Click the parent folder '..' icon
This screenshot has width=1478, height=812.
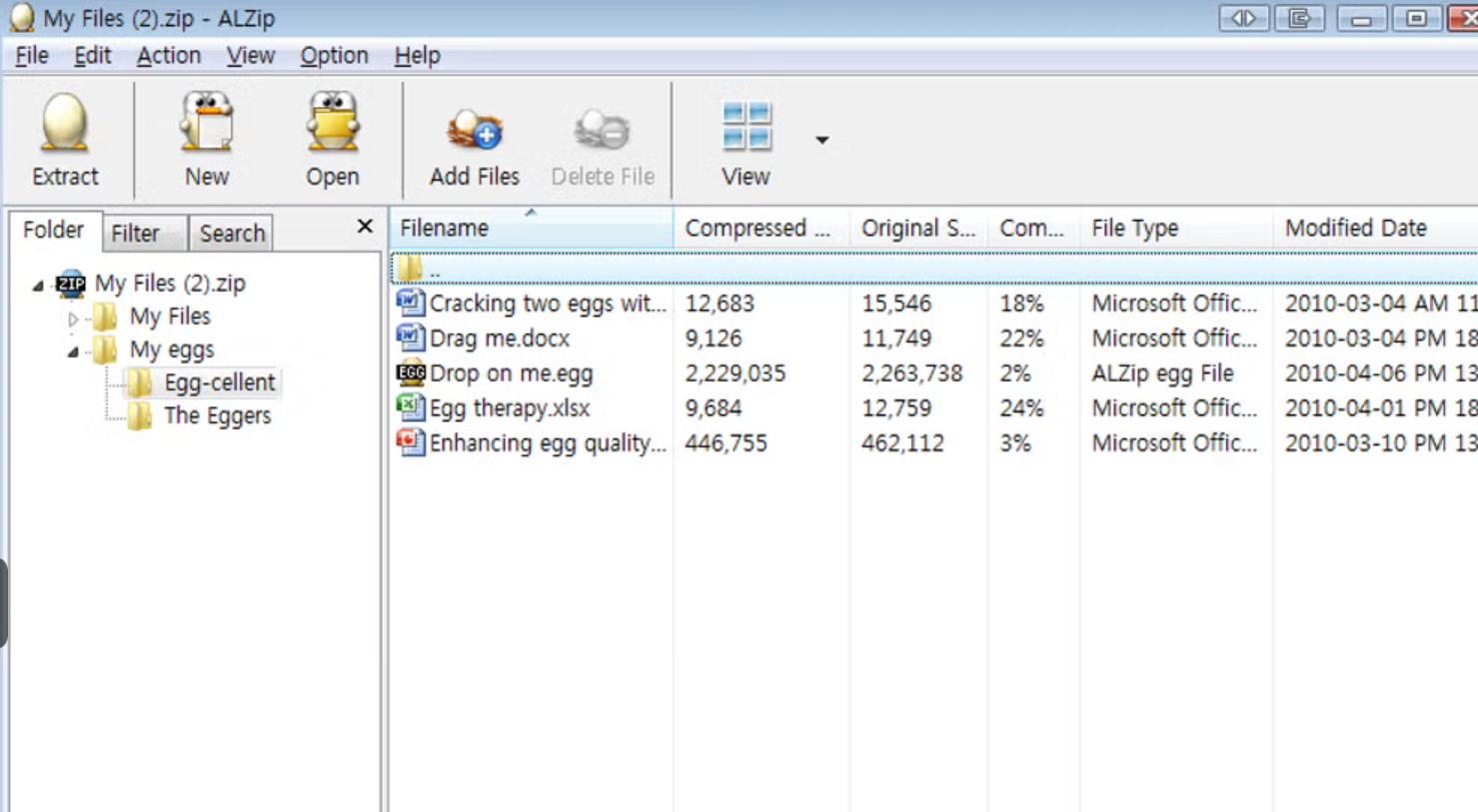coord(410,268)
